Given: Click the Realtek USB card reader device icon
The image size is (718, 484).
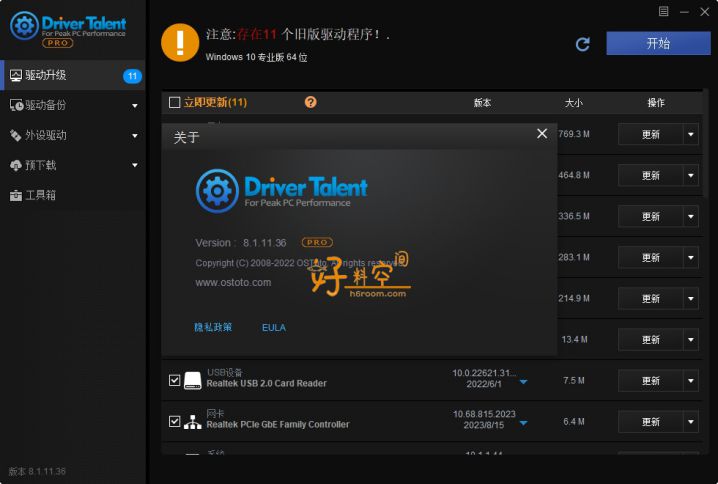Looking at the screenshot, I should click(193, 381).
